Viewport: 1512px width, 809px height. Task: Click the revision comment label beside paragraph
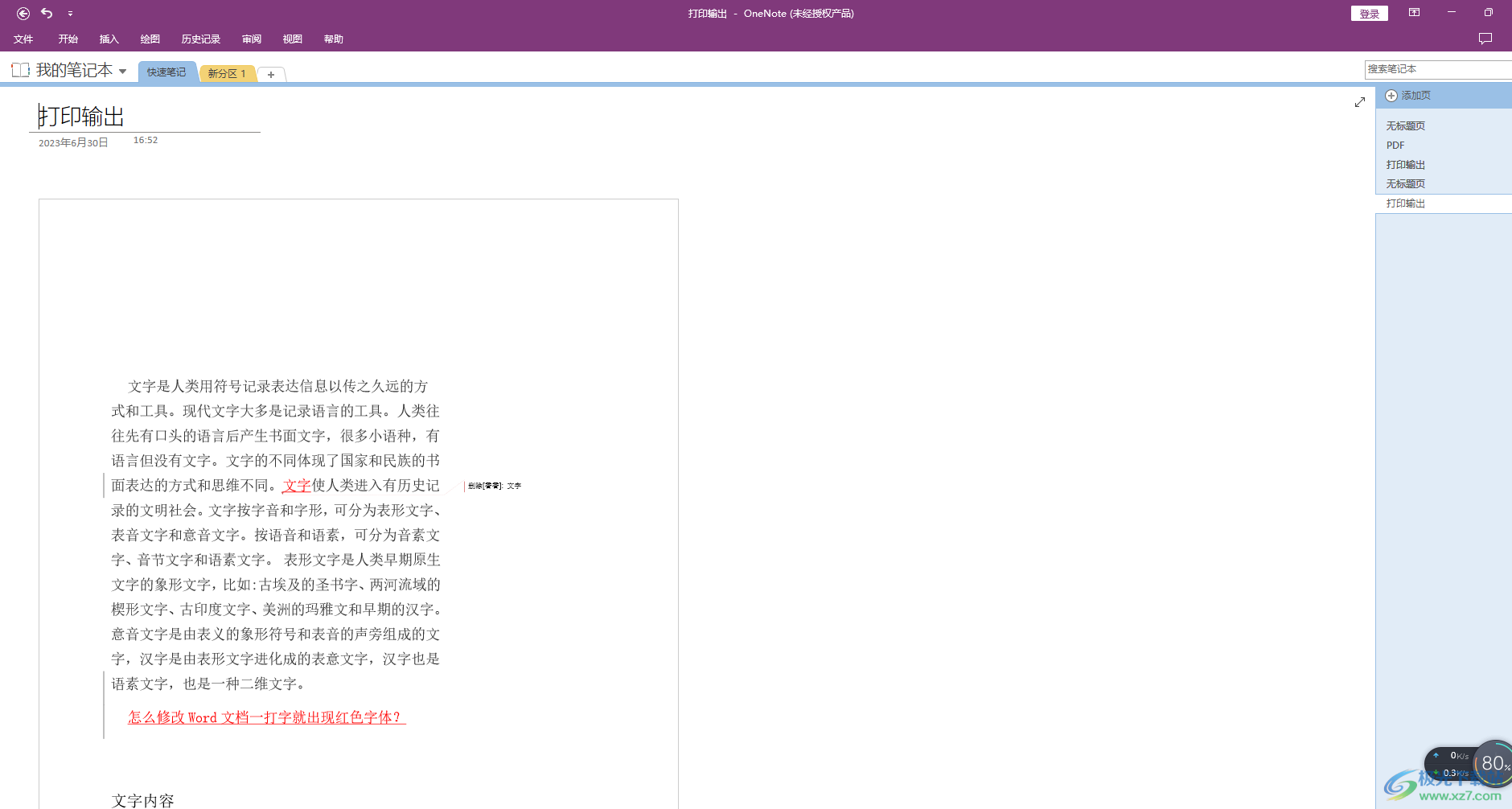click(495, 486)
